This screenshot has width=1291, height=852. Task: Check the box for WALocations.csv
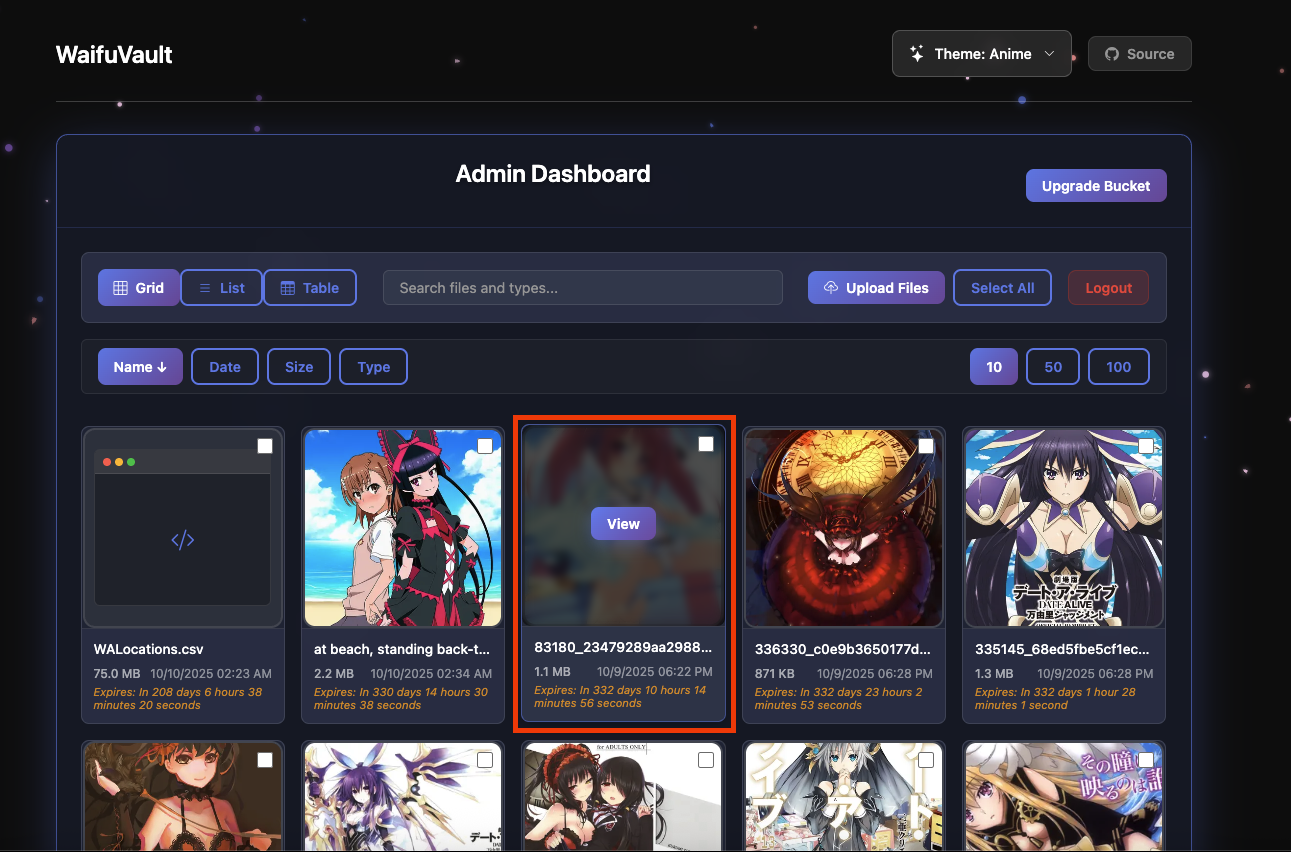point(265,446)
